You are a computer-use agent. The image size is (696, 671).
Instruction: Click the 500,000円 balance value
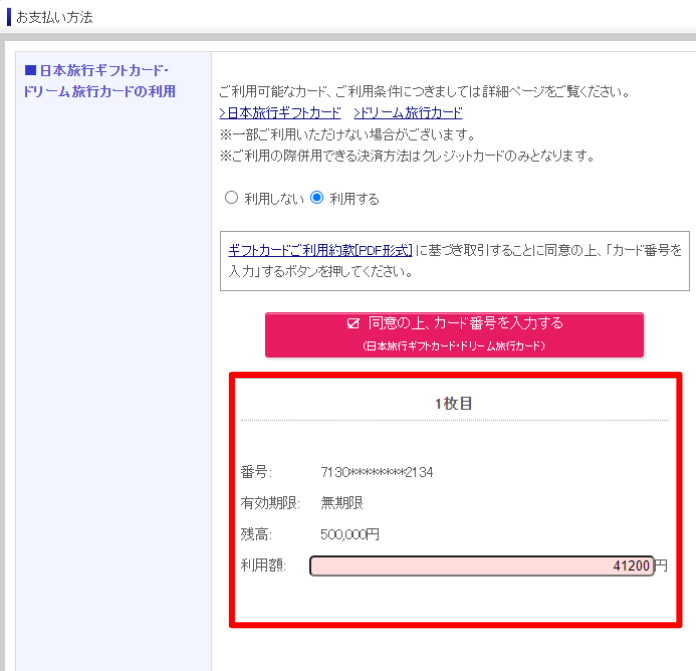tap(350, 534)
